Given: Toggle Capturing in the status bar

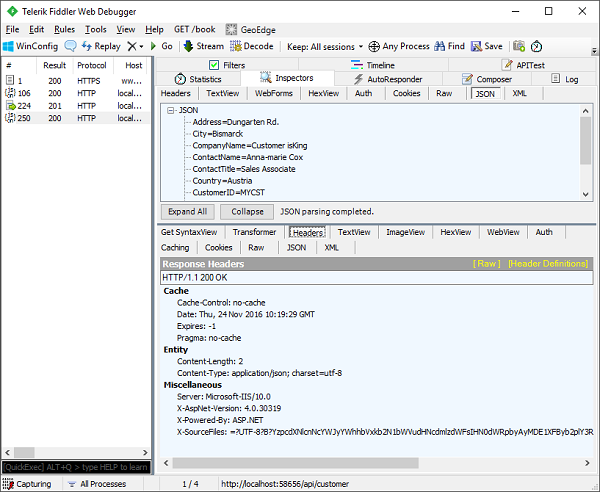Looking at the screenshot, I should tap(27, 484).
